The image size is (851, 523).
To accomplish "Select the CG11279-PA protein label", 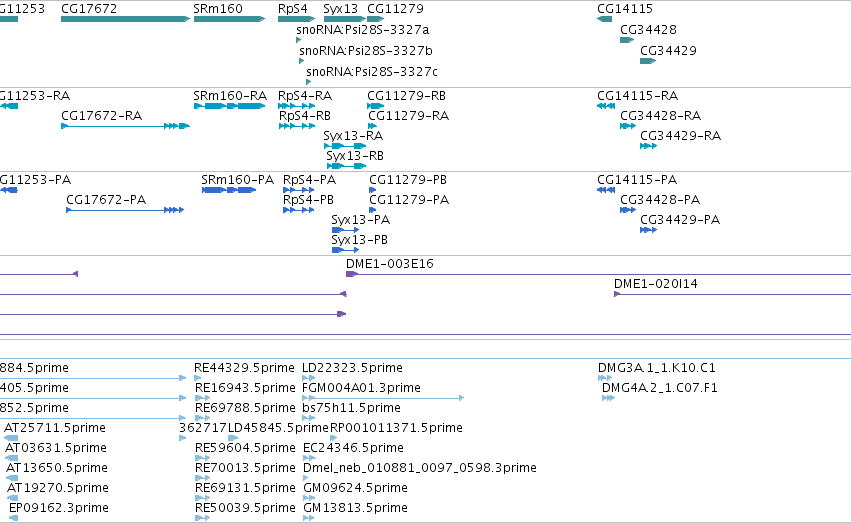I will click(x=409, y=200).
